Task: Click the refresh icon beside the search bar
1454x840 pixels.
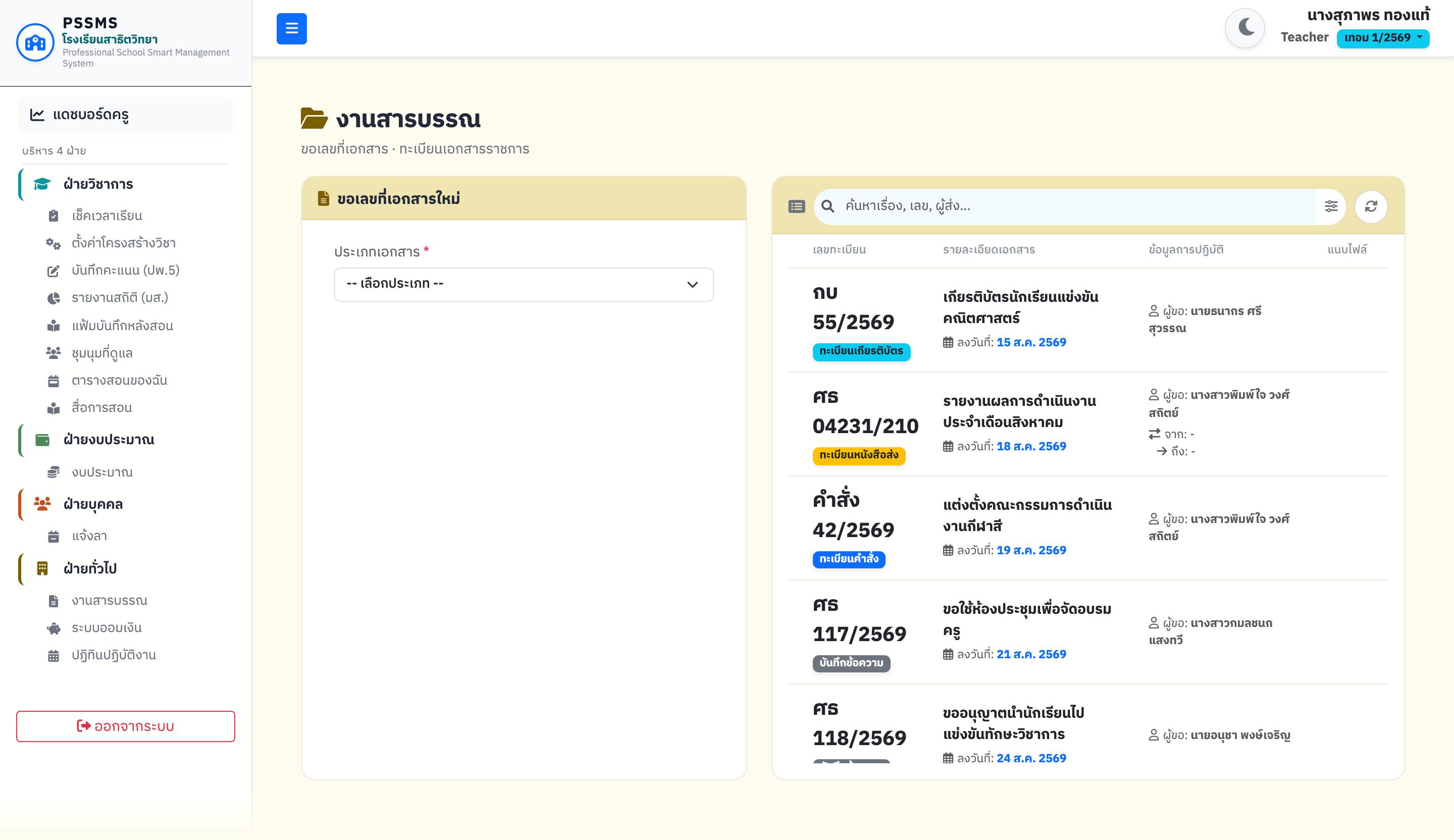Action: [1371, 206]
